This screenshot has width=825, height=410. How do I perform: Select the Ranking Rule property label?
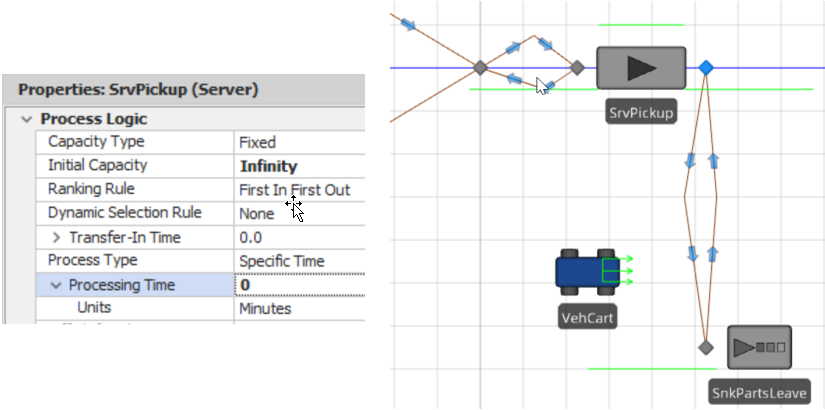pyautogui.click(x=91, y=188)
